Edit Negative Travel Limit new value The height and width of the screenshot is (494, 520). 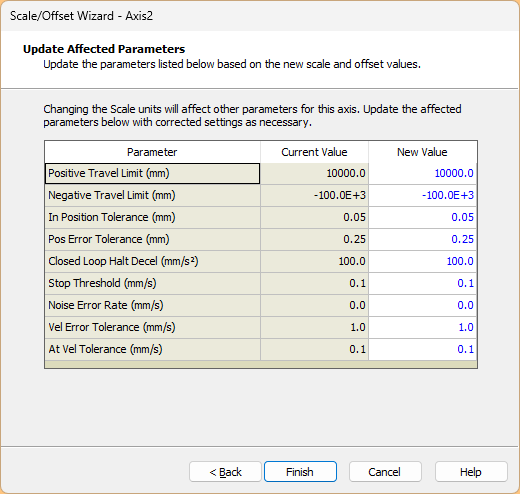point(423,195)
